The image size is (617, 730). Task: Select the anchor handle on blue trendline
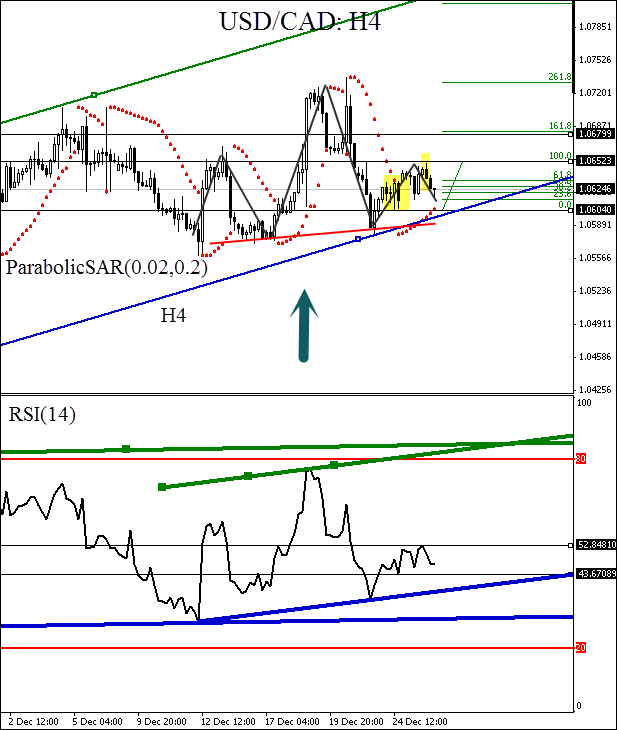tap(358, 239)
